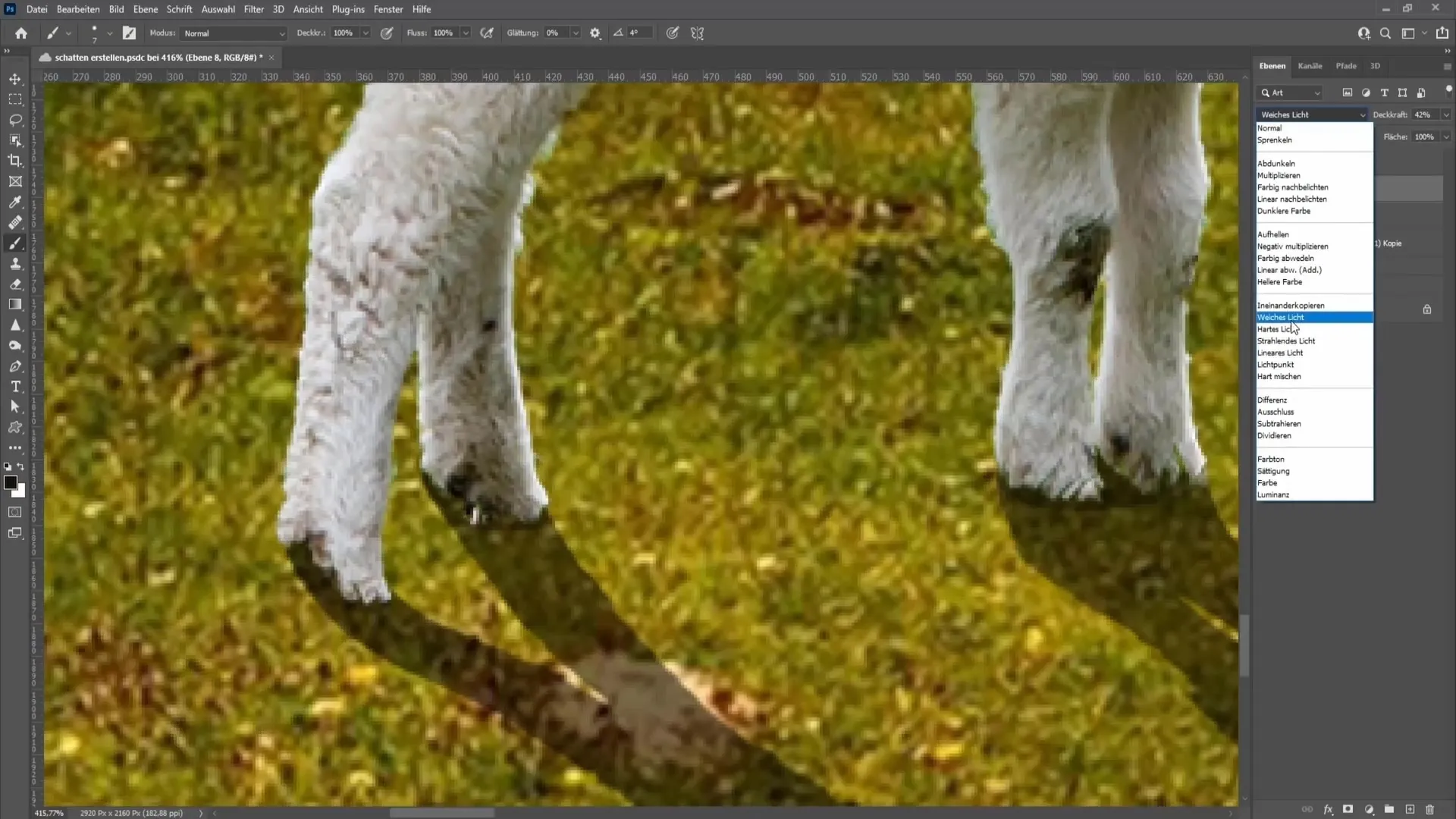Select the Eraser tool
Viewport: 1456px width, 819px height.
pyautogui.click(x=15, y=283)
